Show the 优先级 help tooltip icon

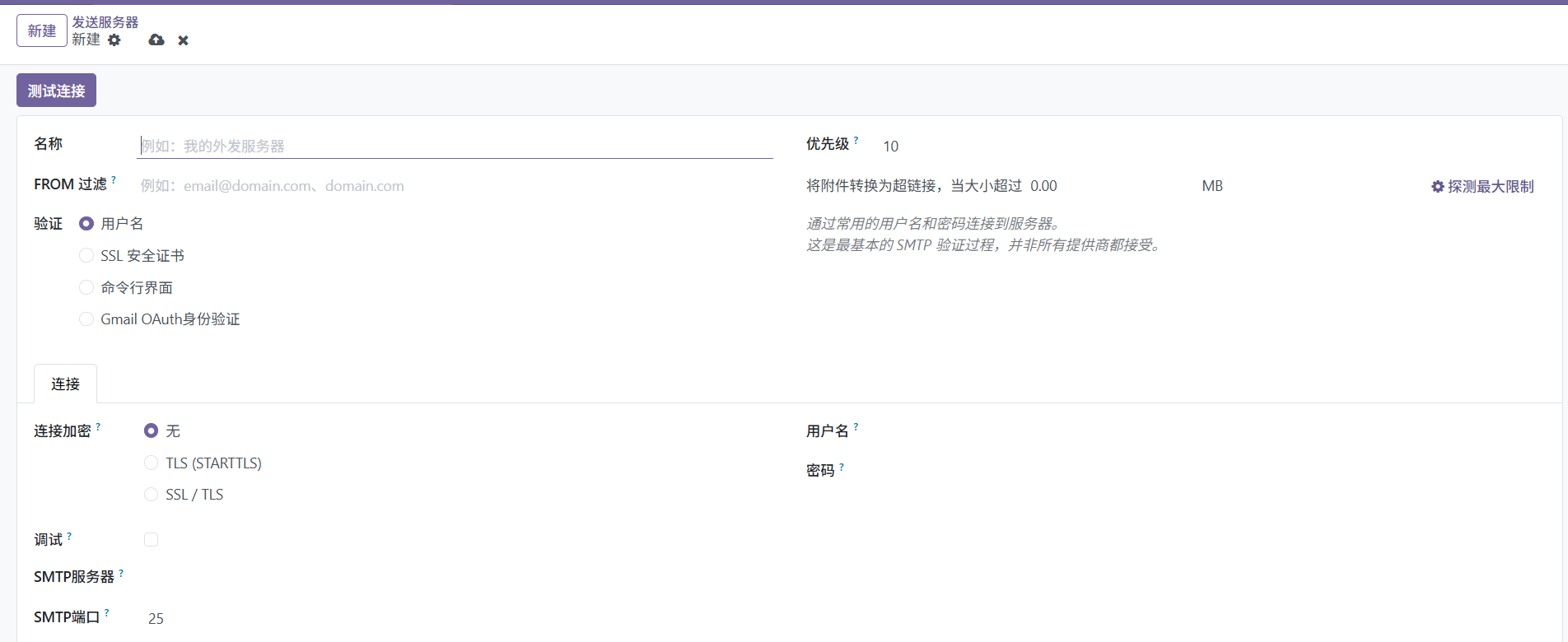coord(856,140)
